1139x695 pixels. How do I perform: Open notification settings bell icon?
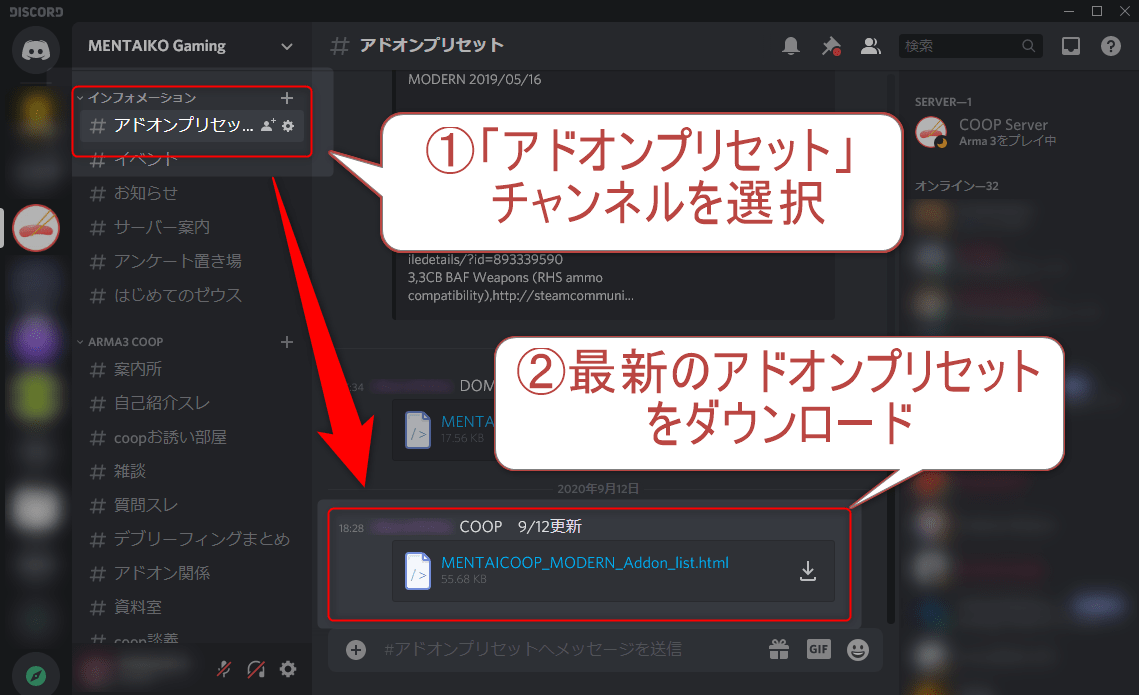(x=791, y=46)
